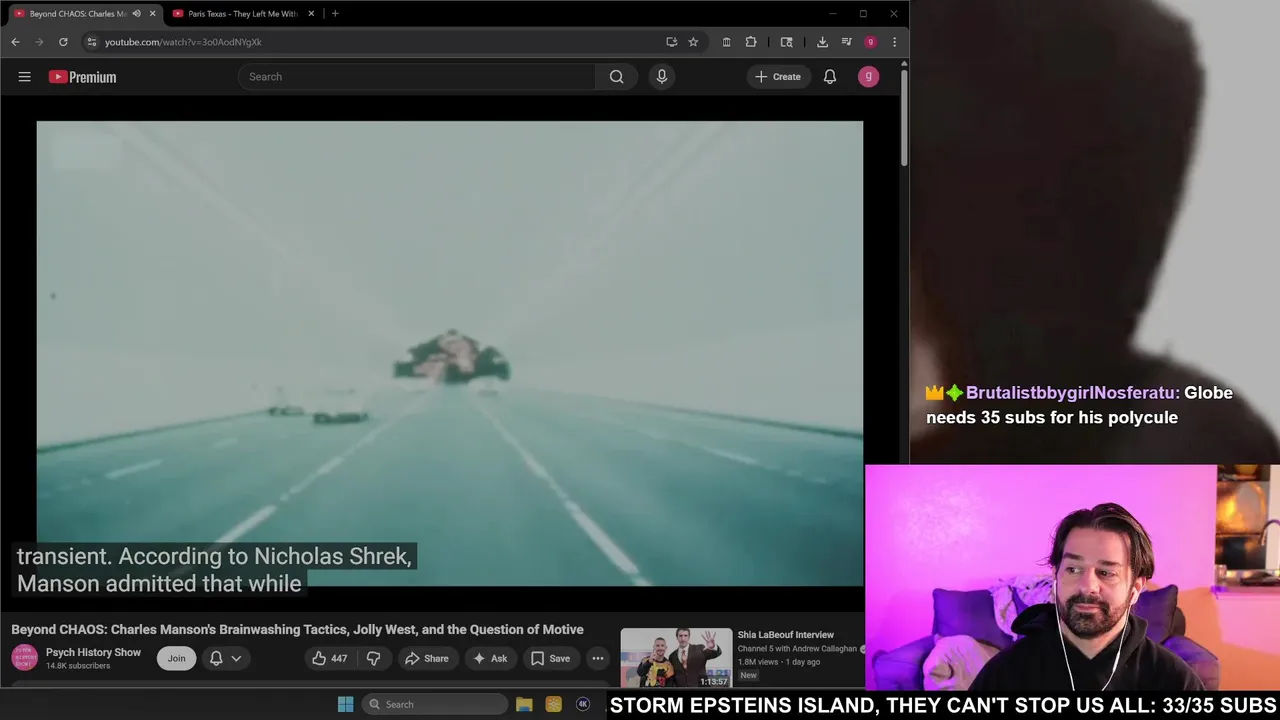Viewport: 1280px width, 720px height.
Task: Expand notification preference bell dropdown
Action: point(224,658)
